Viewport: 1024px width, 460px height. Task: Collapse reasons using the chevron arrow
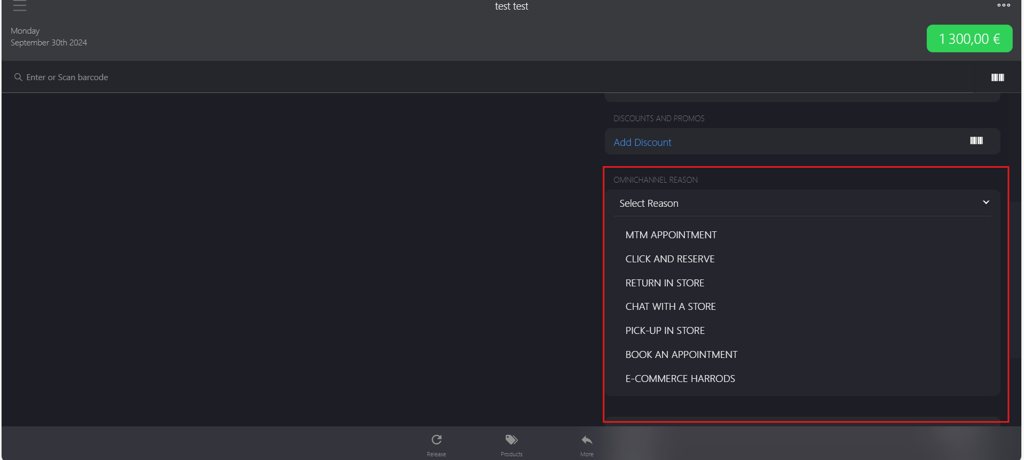(986, 203)
